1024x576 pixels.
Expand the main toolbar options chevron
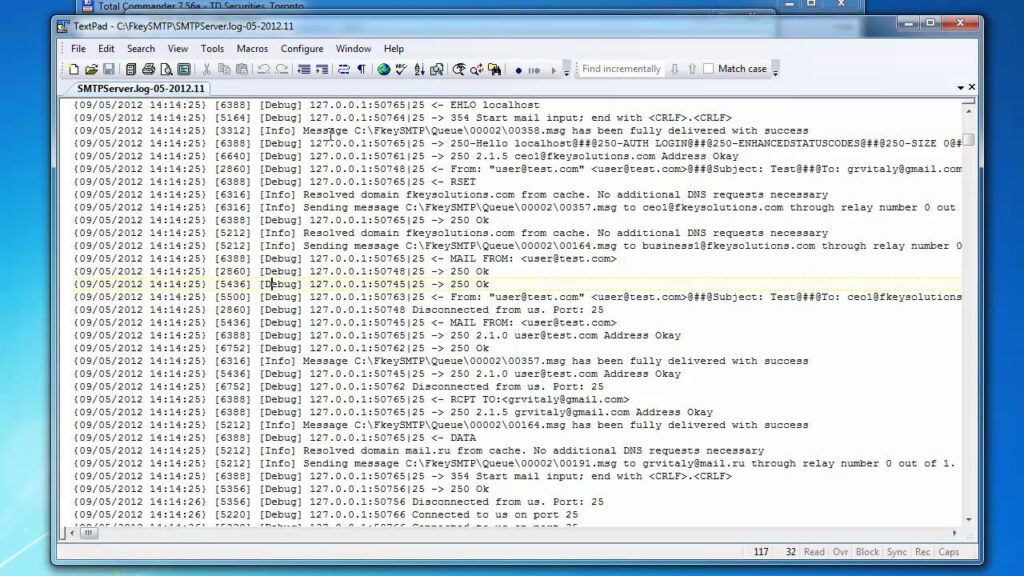566,70
